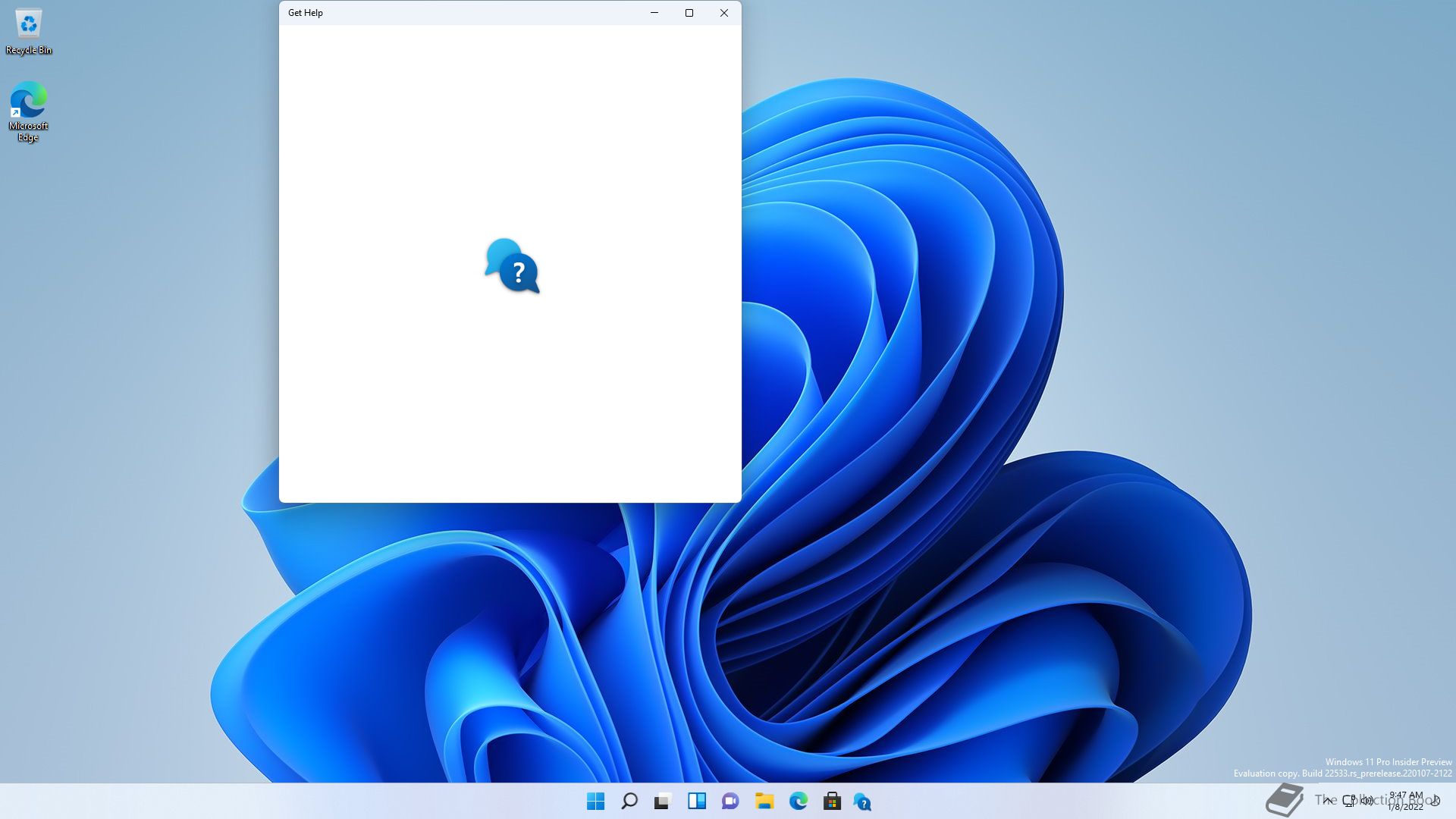Open the Microsoft Store taskbar icon
The image size is (1456, 819).
[x=832, y=801]
